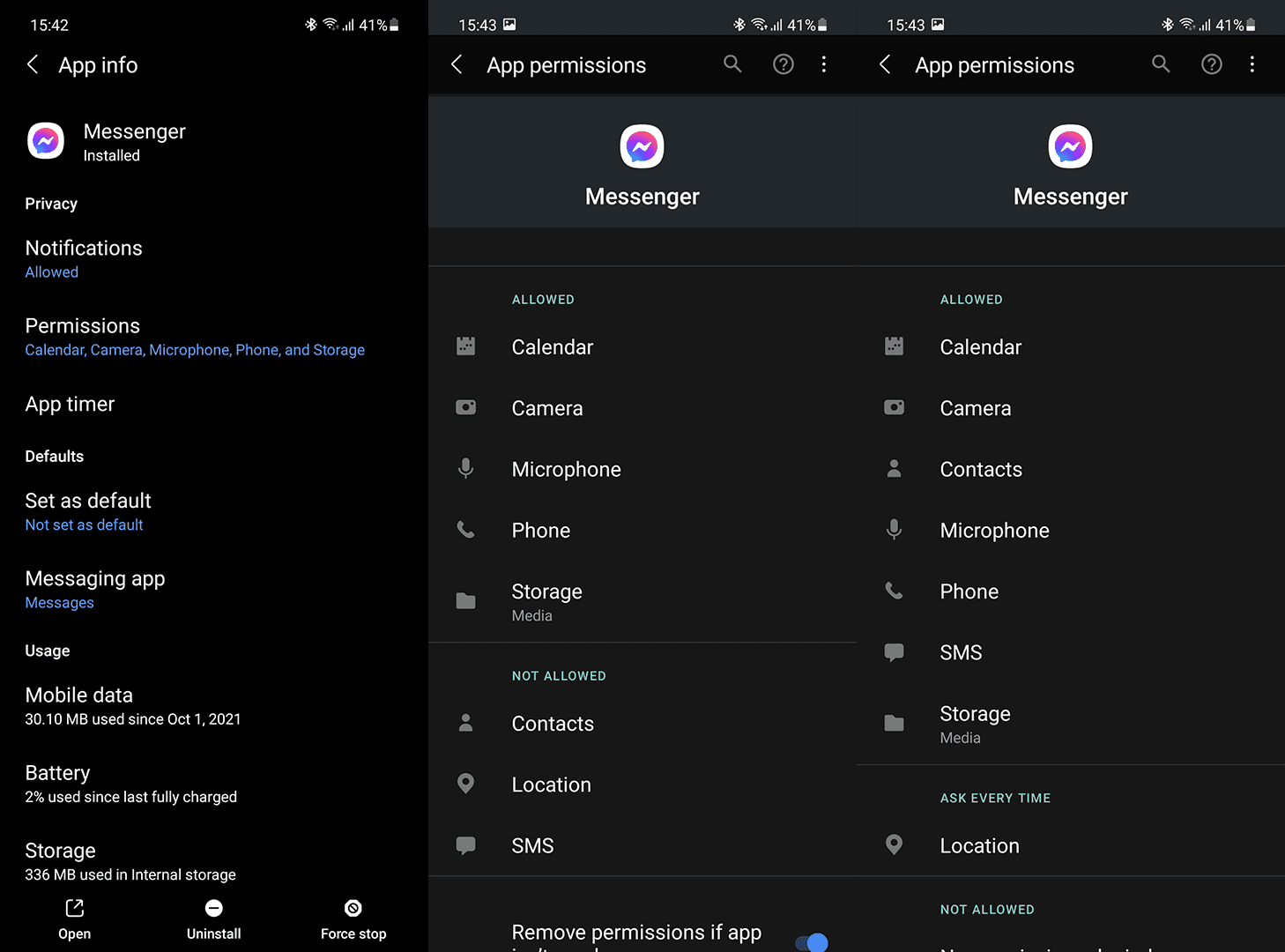Screen dimensions: 1285x952
Task: Open overflow menu in right App permissions screen
Action: 1252,63
